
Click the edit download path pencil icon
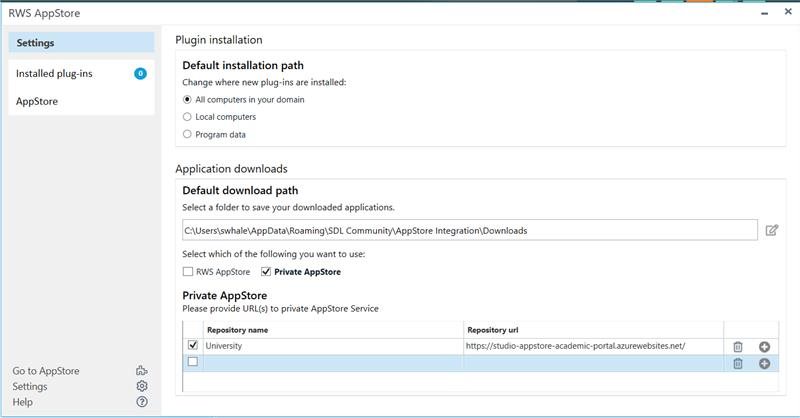coord(772,230)
